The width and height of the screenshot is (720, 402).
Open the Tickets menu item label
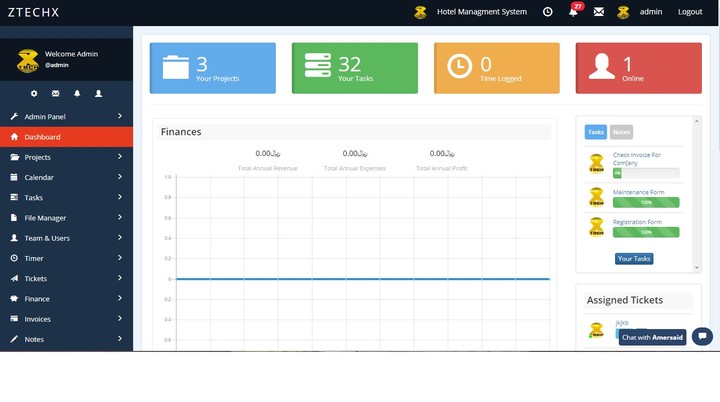click(x=36, y=278)
